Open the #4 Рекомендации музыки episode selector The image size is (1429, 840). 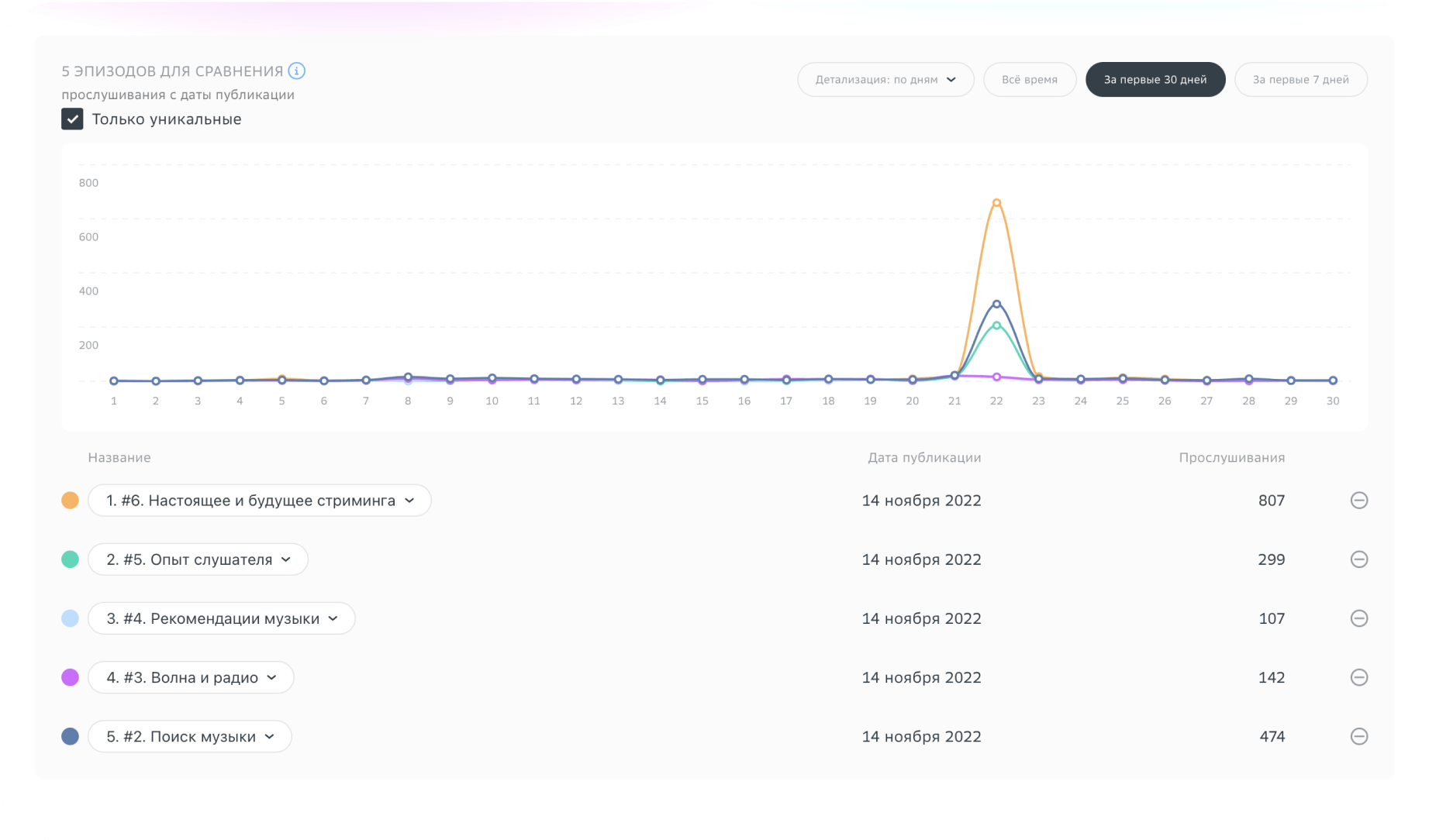221,618
